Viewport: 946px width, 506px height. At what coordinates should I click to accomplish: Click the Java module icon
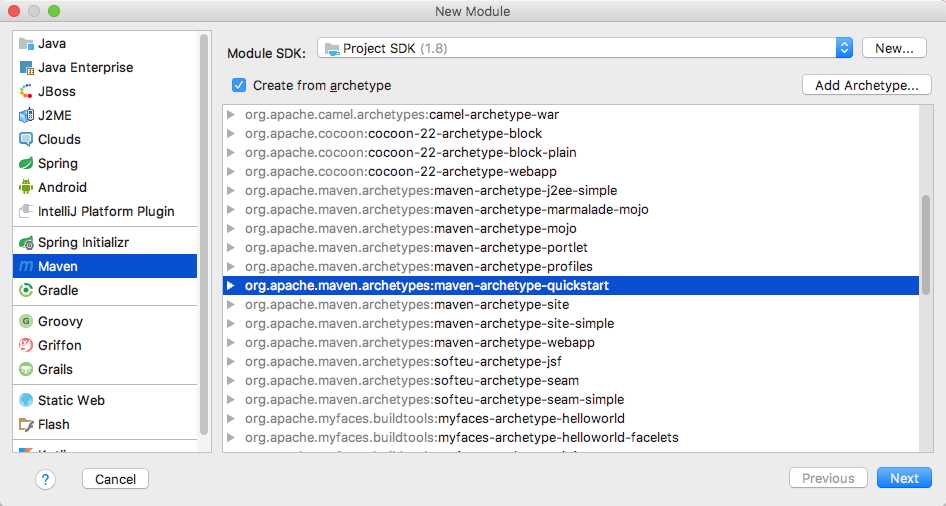(26, 43)
